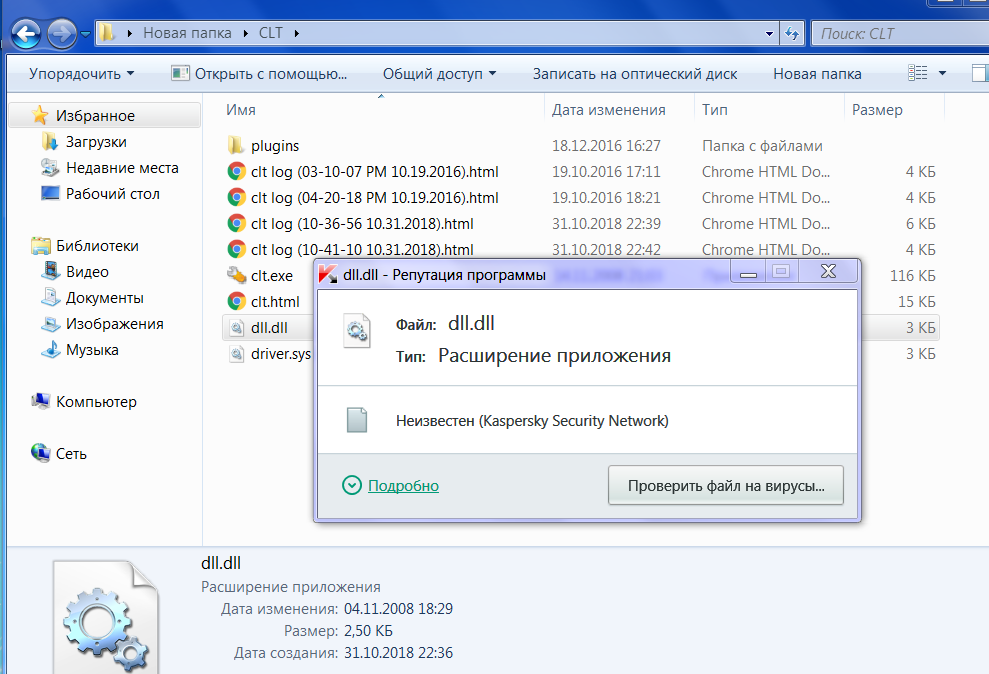Screen dimensions: 989x674
Task: Open the 'Упорядочить' menu
Action: pos(81,74)
